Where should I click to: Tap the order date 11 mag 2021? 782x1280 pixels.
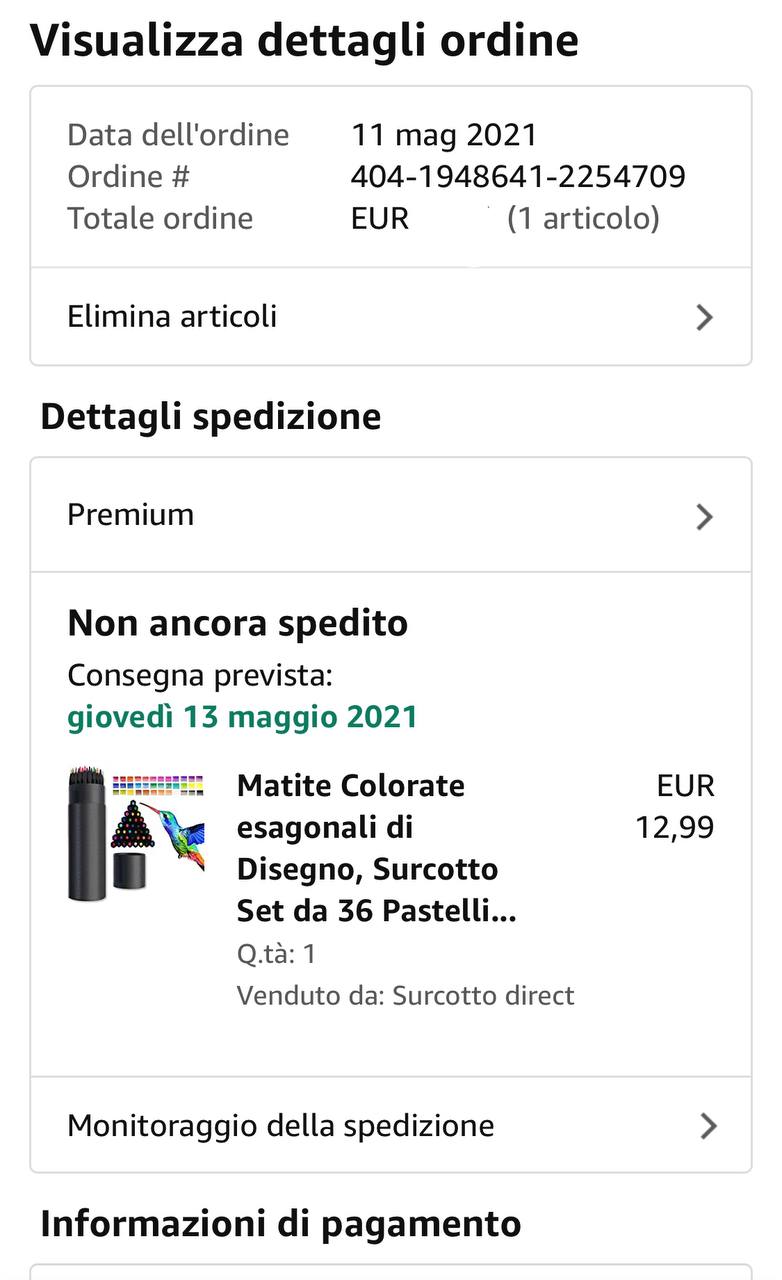pyautogui.click(x=444, y=135)
